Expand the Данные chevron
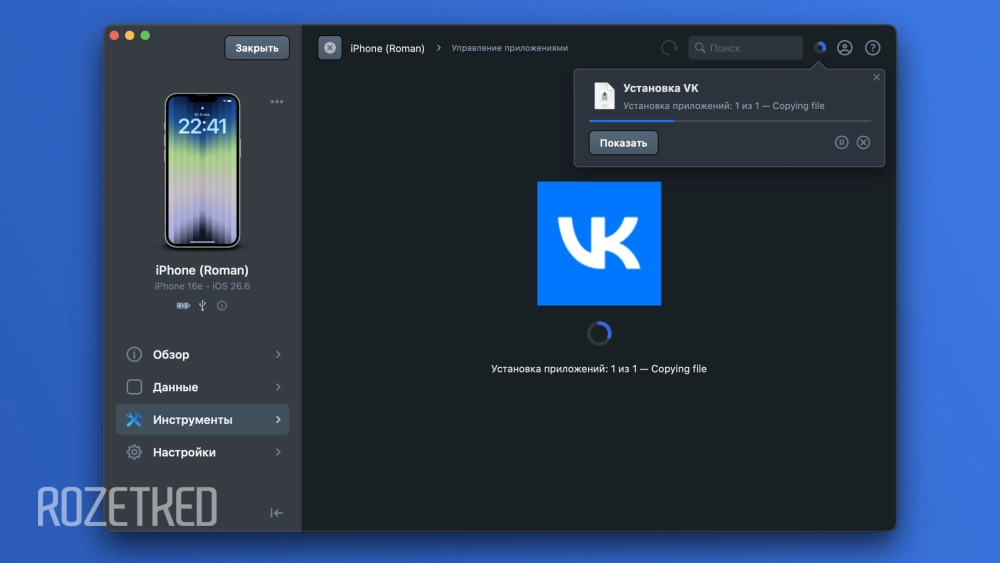Image resolution: width=1000 pixels, height=563 pixels. point(278,387)
